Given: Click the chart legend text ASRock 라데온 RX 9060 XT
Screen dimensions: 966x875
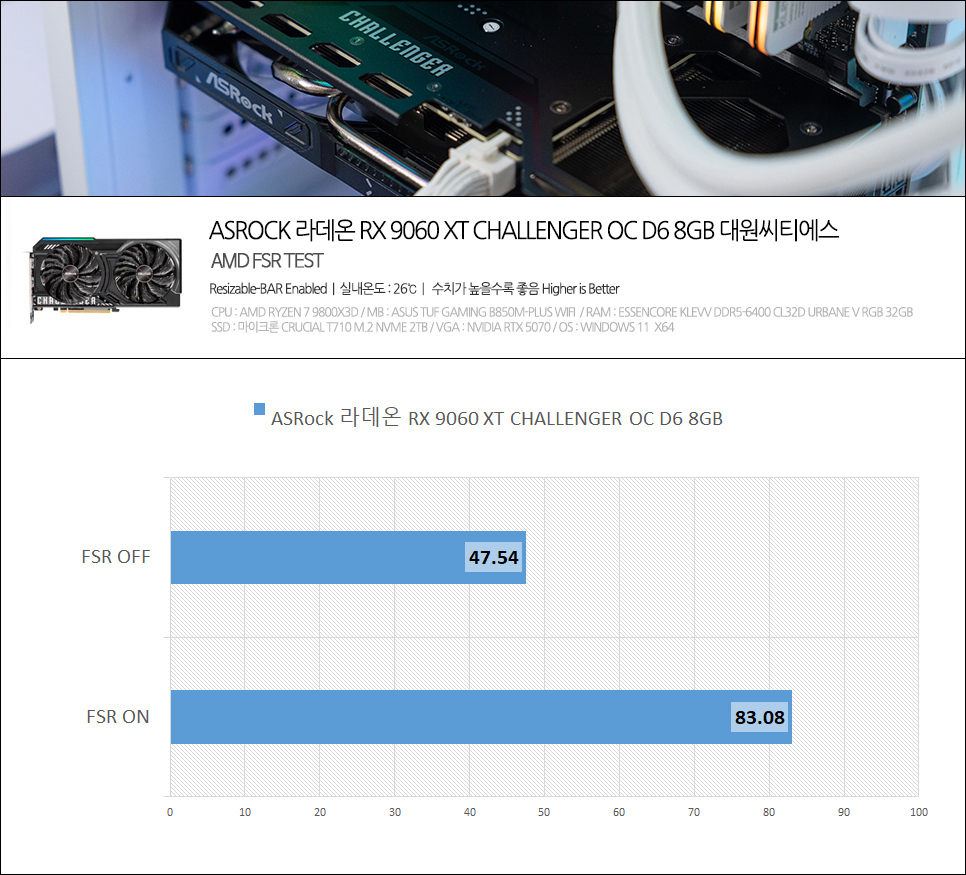Looking at the screenshot, I should [x=497, y=418].
